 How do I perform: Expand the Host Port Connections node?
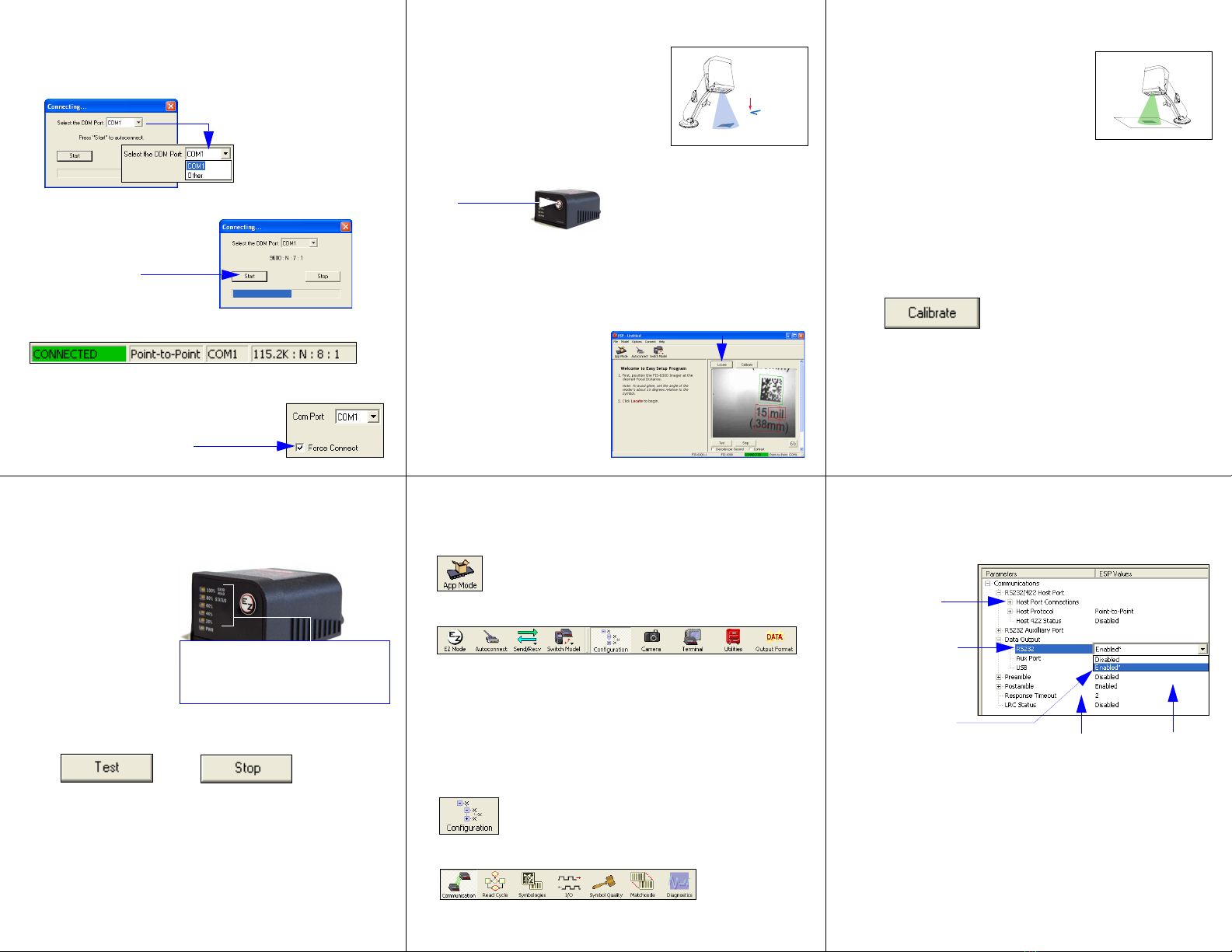[x=1010, y=602]
